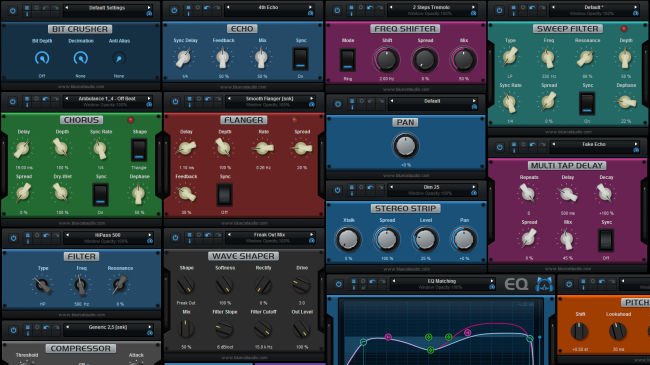Toggle the Chorus Sync switch

click(100, 195)
